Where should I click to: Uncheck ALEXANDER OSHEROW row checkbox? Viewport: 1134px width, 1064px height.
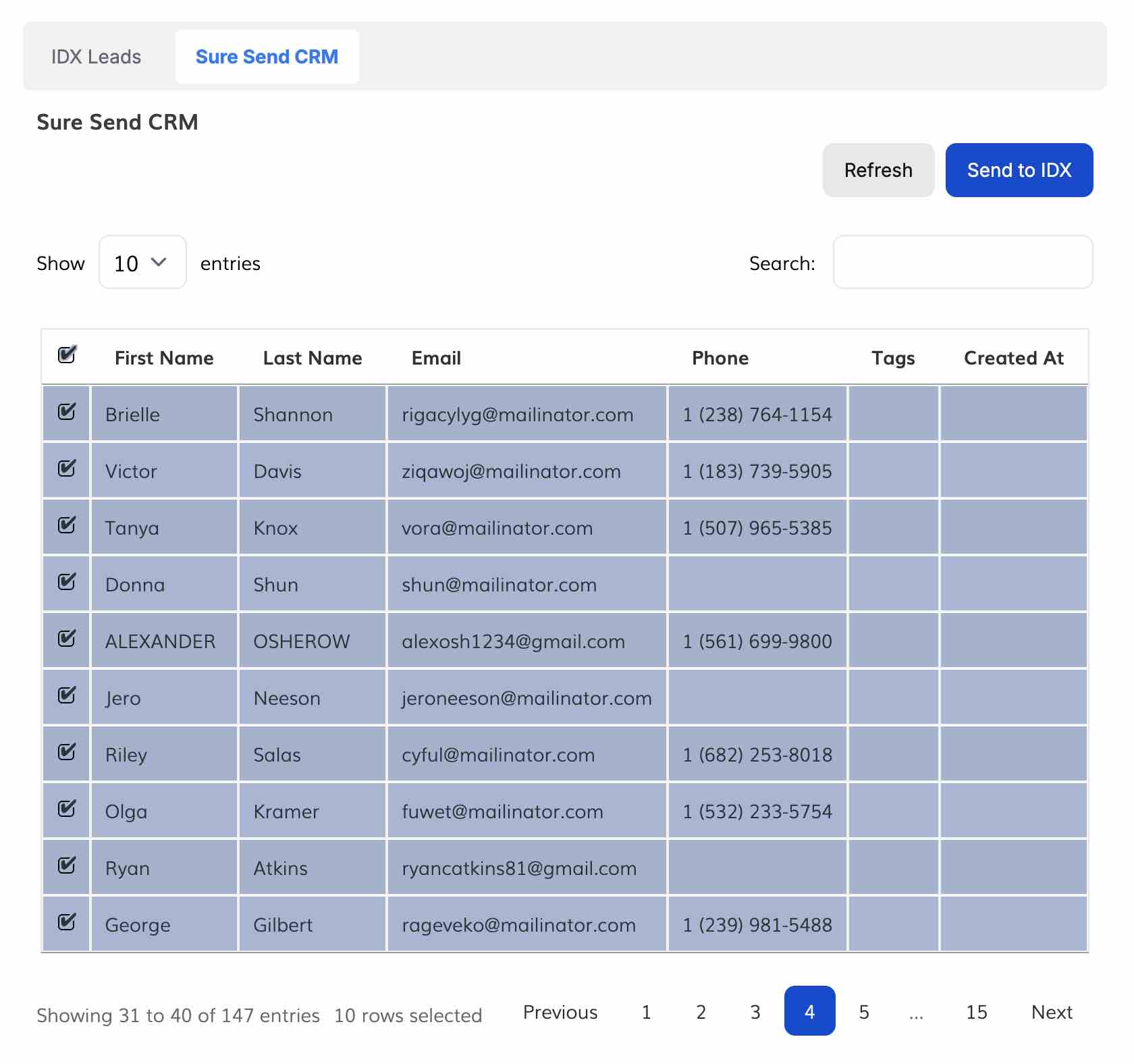[67, 639]
